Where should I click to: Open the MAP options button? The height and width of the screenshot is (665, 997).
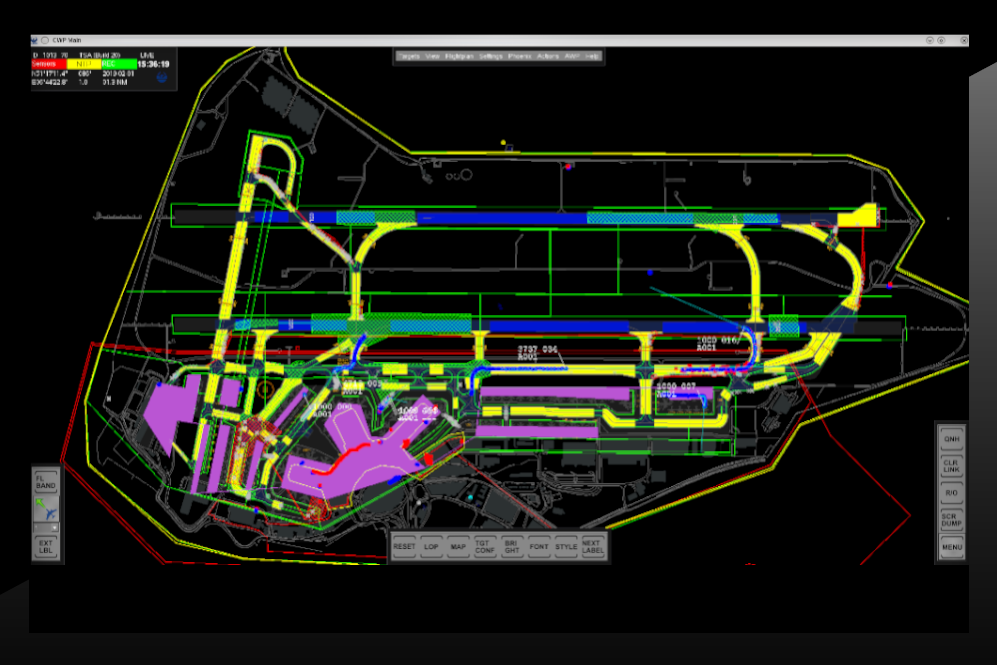tap(458, 547)
